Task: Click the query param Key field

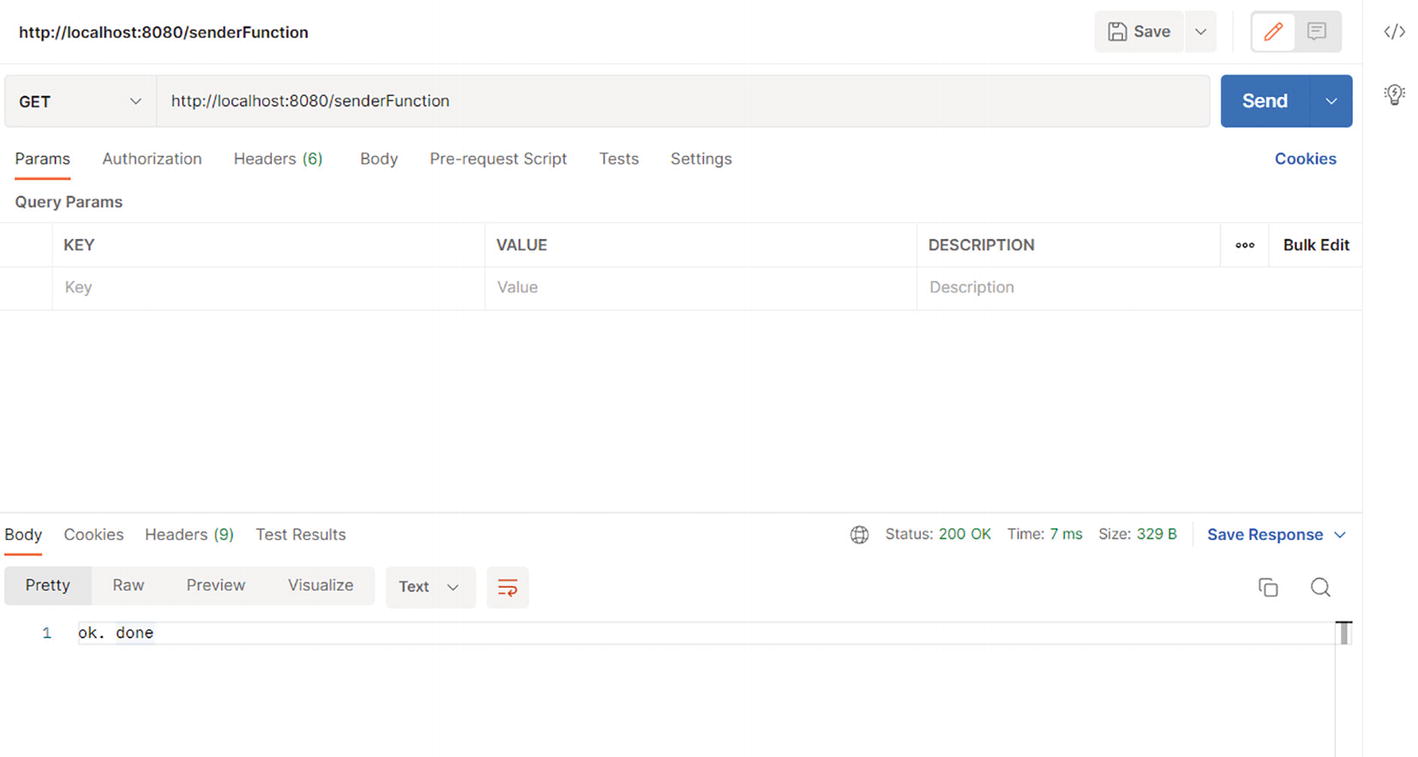Action: [x=268, y=288]
